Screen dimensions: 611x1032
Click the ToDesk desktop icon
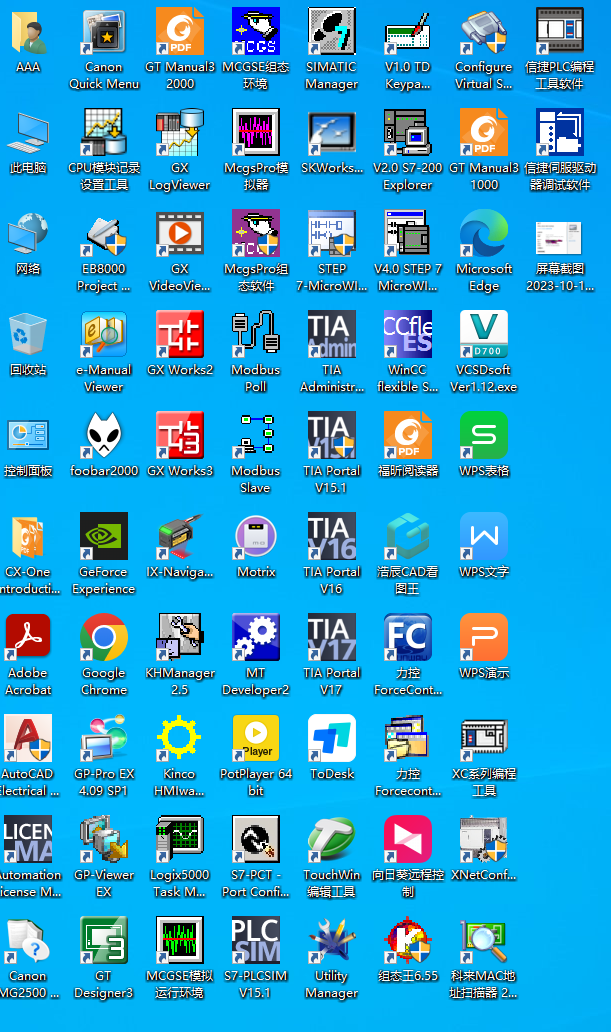pyautogui.click(x=331, y=740)
